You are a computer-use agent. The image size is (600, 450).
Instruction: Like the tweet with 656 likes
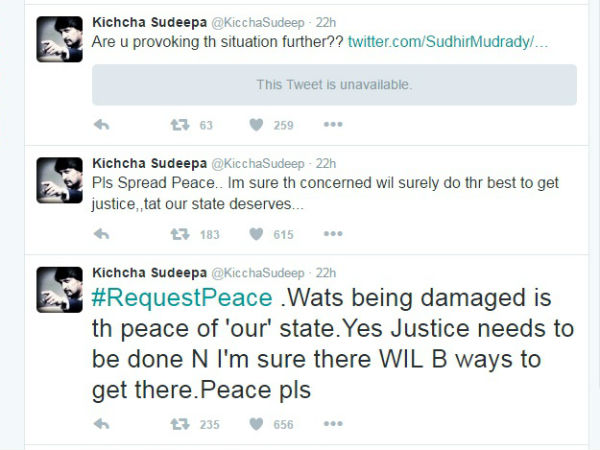pos(256,424)
